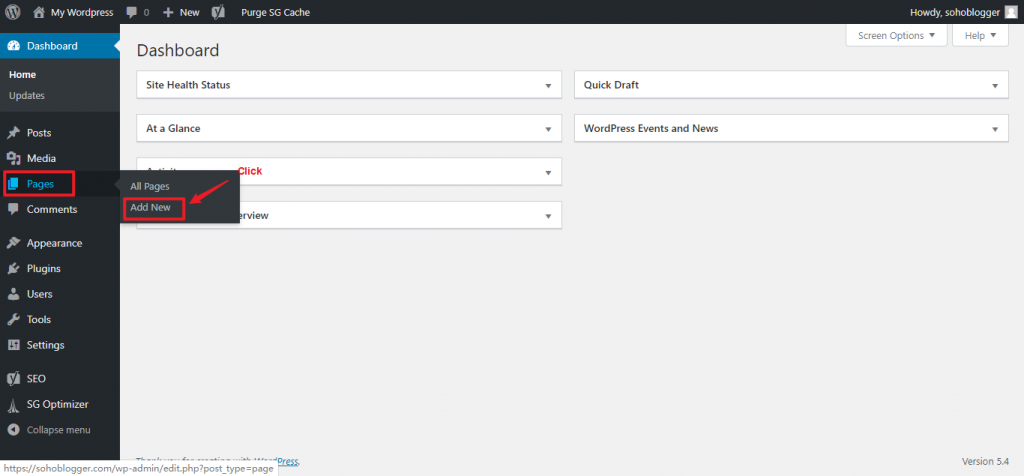
Task: Click the Appearance paintbrush icon
Action: click(x=13, y=243)
